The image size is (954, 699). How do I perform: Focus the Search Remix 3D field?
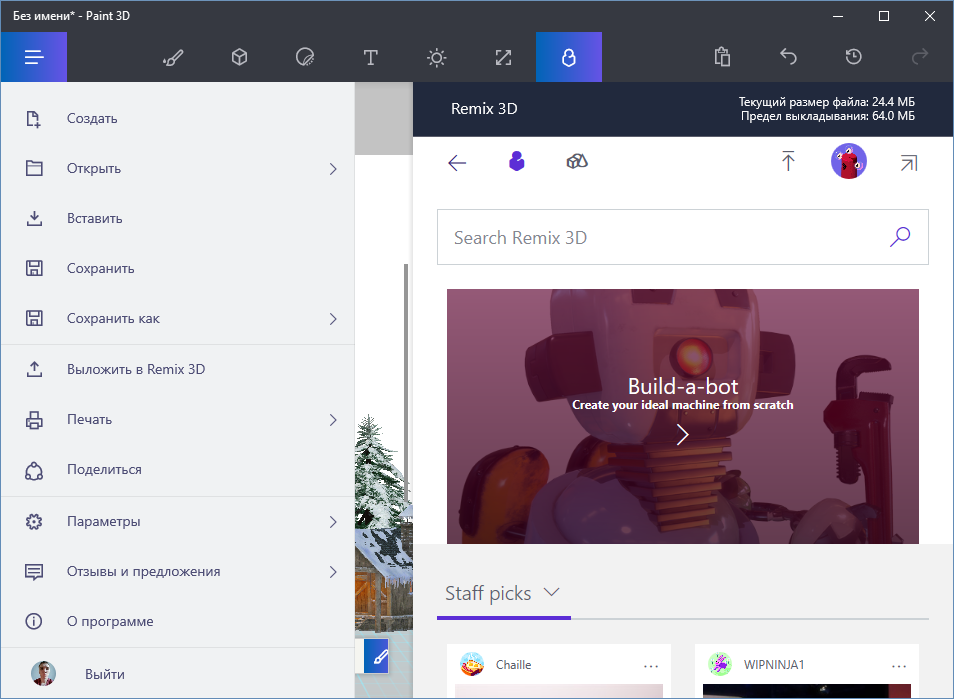683,237
